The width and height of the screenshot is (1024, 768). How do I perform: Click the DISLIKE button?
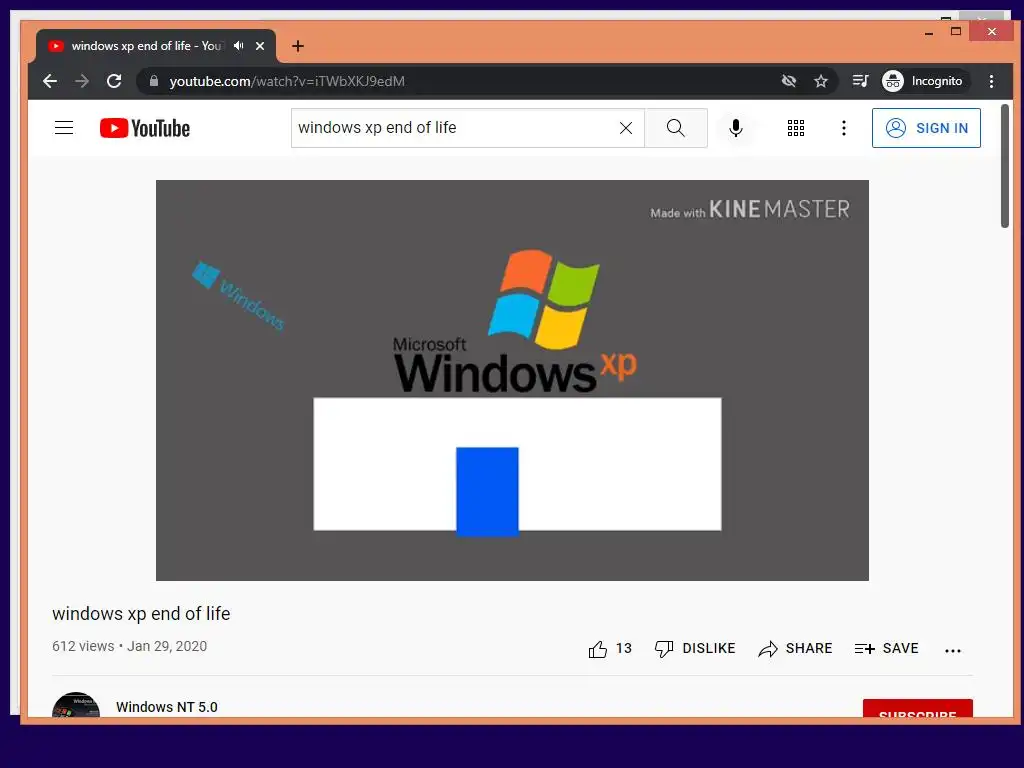[x=695, y=648]
